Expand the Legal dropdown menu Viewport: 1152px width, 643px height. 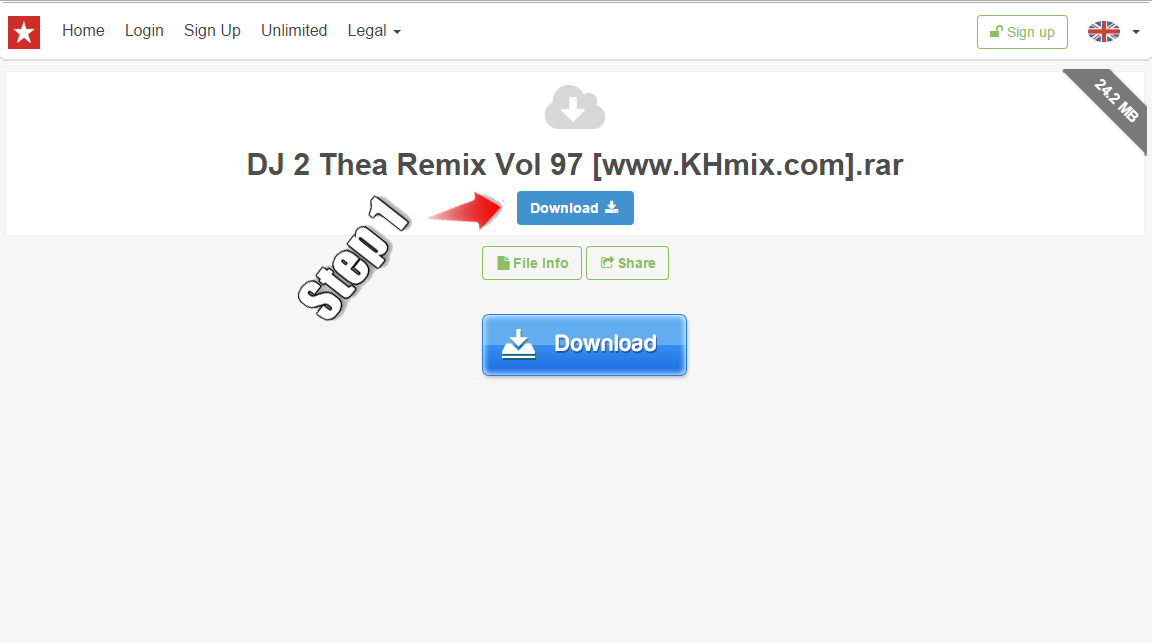(374, 31)
